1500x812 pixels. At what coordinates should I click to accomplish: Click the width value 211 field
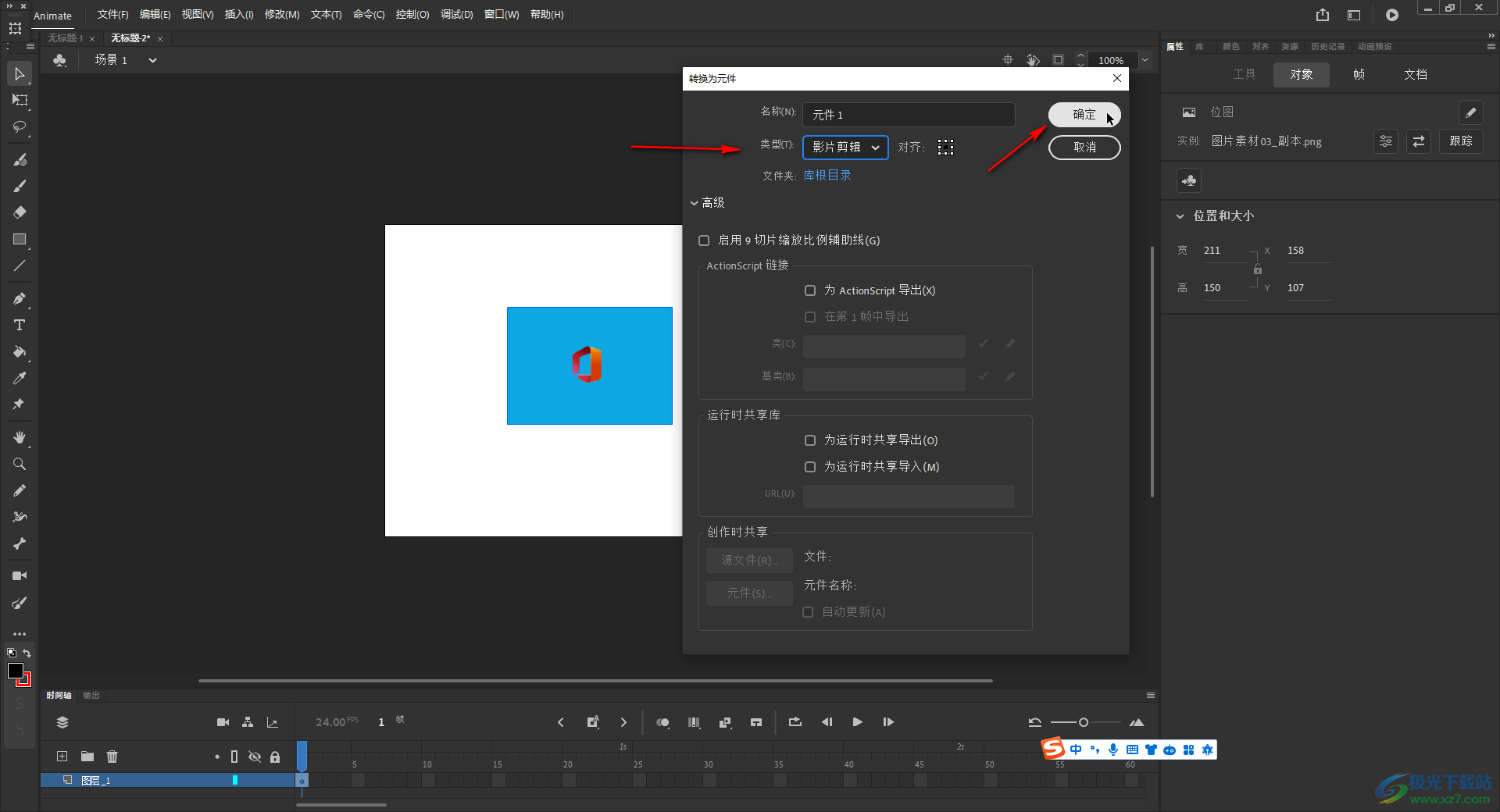[1224, 251]
